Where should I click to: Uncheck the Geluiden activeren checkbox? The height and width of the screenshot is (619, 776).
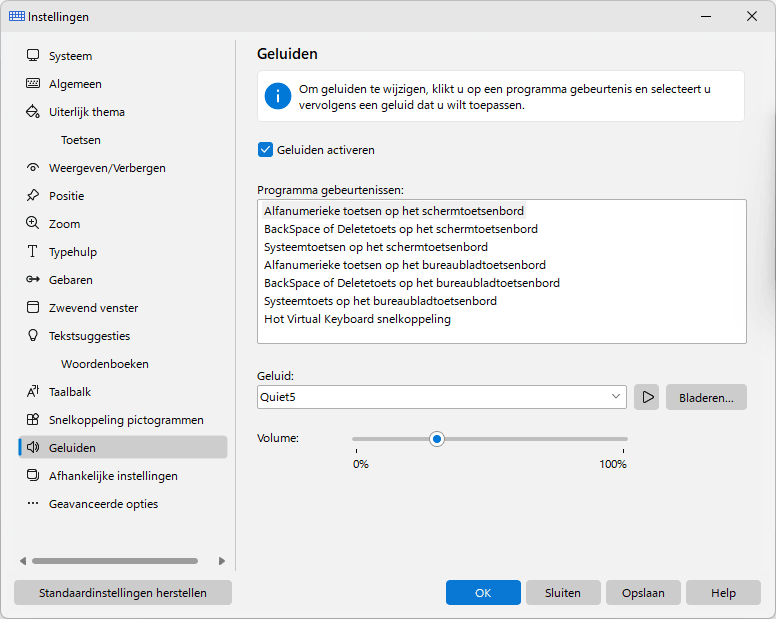[x=265, y=149]
